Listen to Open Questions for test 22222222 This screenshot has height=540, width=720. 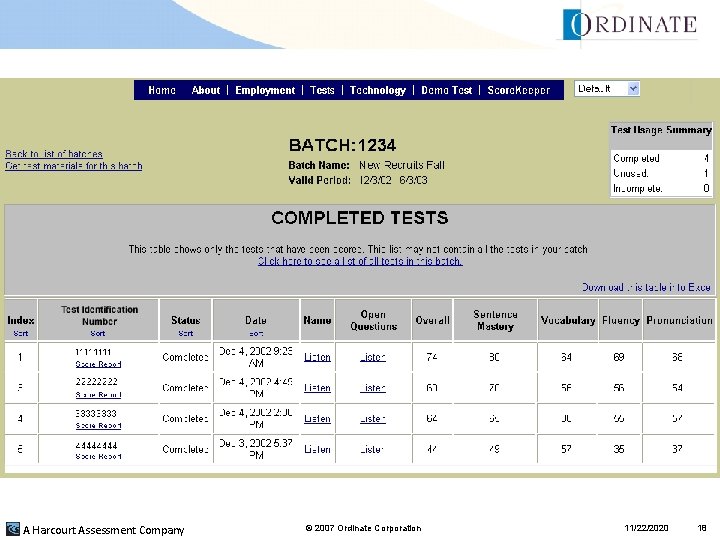pos(373,388)
